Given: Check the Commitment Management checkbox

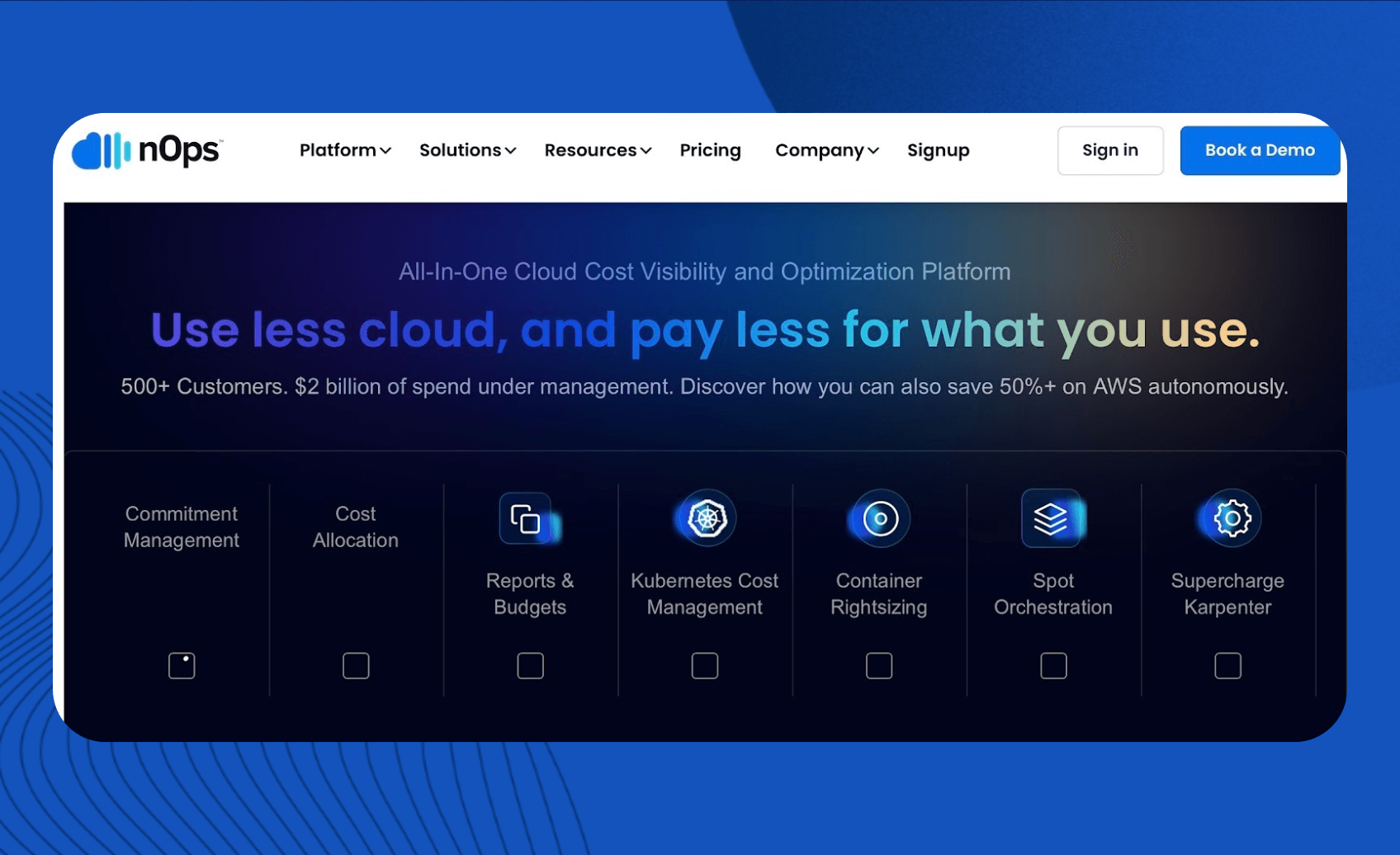Looking at the screenshot, I should pyautogui.click(x=182, y=665).
